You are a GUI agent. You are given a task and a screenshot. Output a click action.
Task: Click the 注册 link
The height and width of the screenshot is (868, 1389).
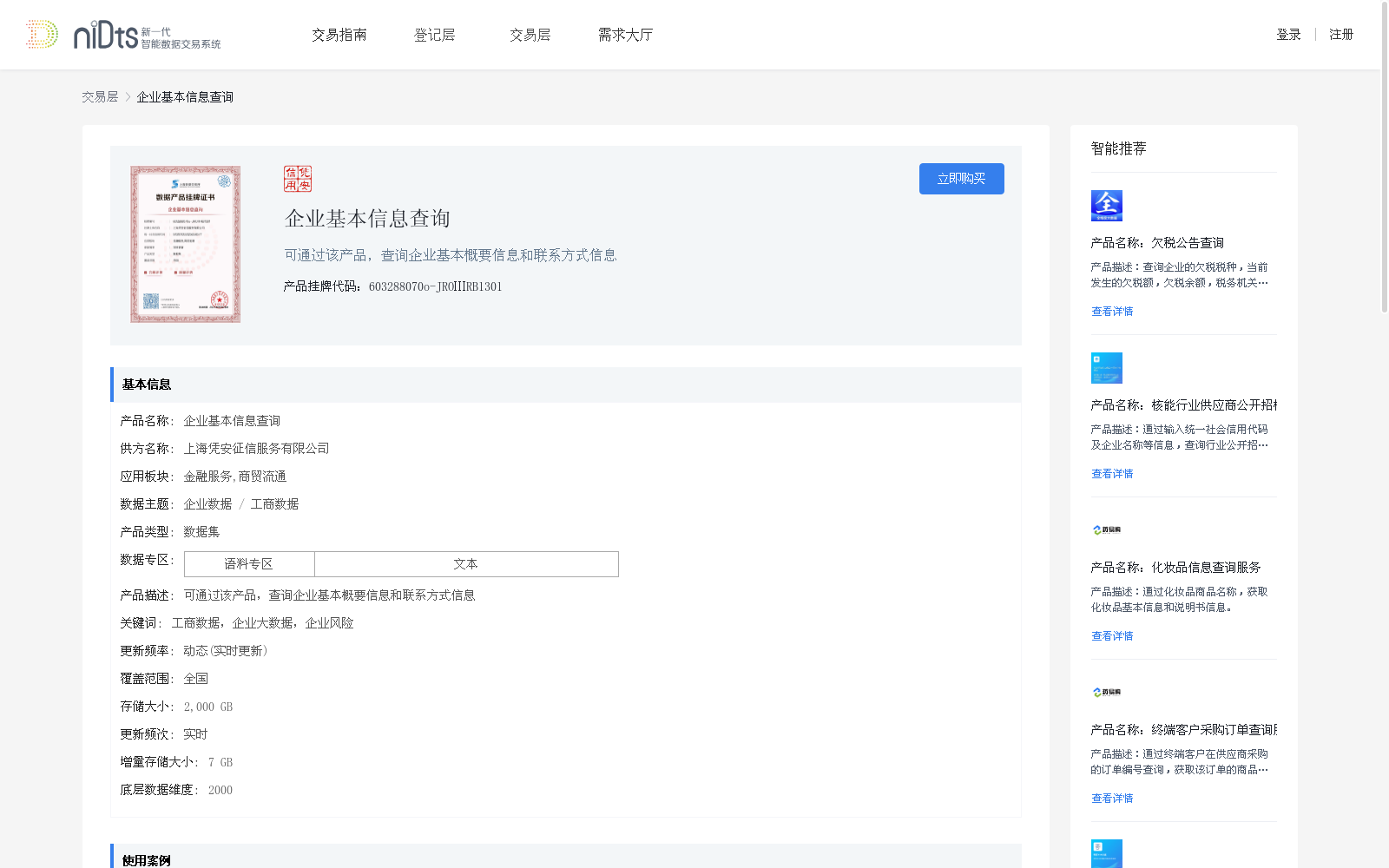(x=1341, y=35)
